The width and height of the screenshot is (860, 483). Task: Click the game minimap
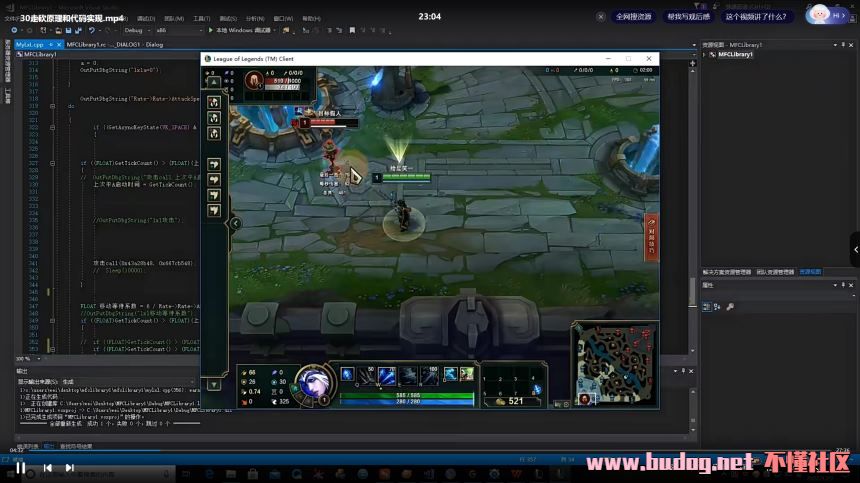(x=615, y=363)
